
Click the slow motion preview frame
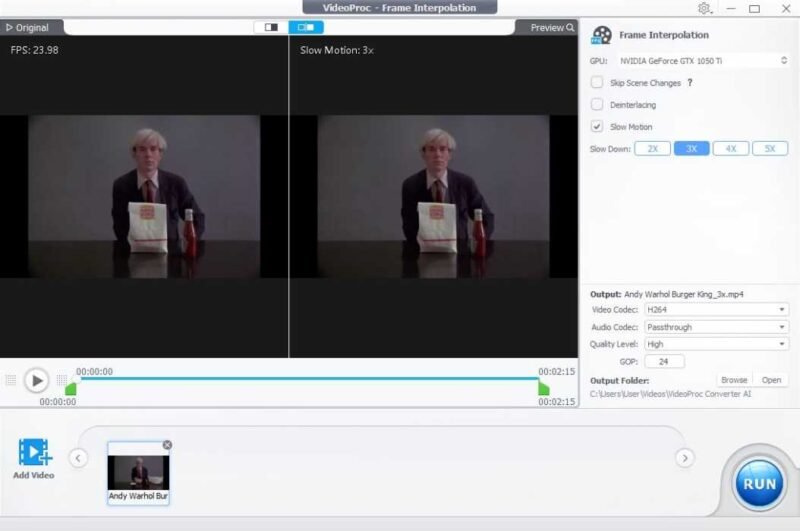click(x=434, y=196)
